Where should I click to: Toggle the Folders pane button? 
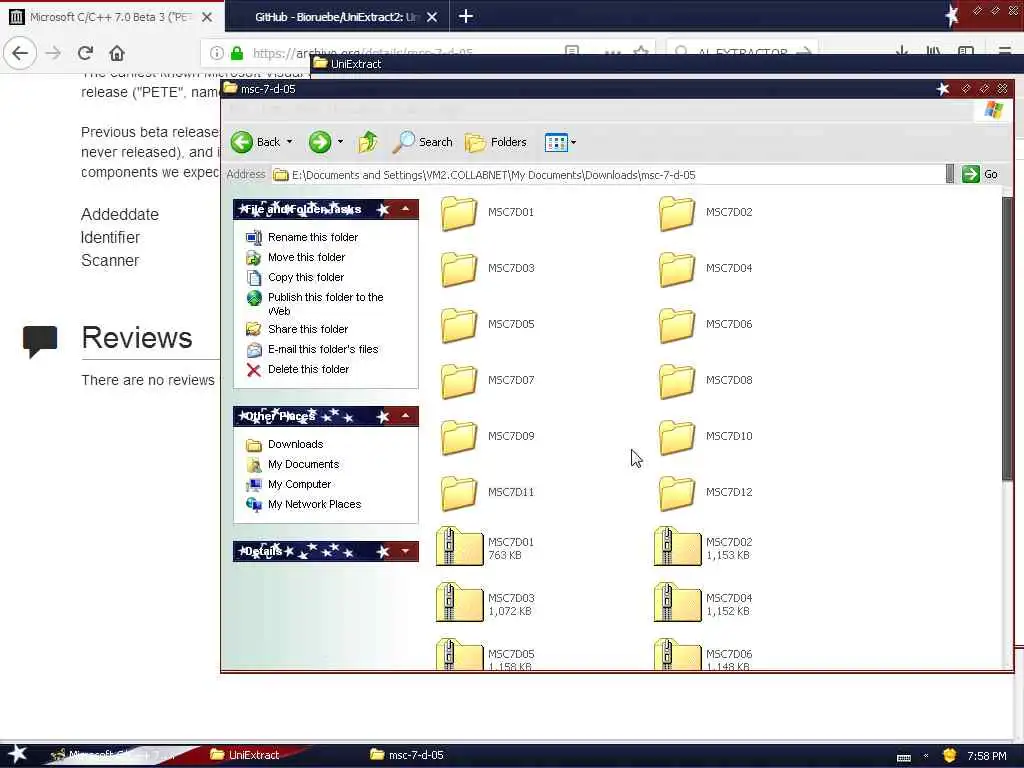coord(496,142)
